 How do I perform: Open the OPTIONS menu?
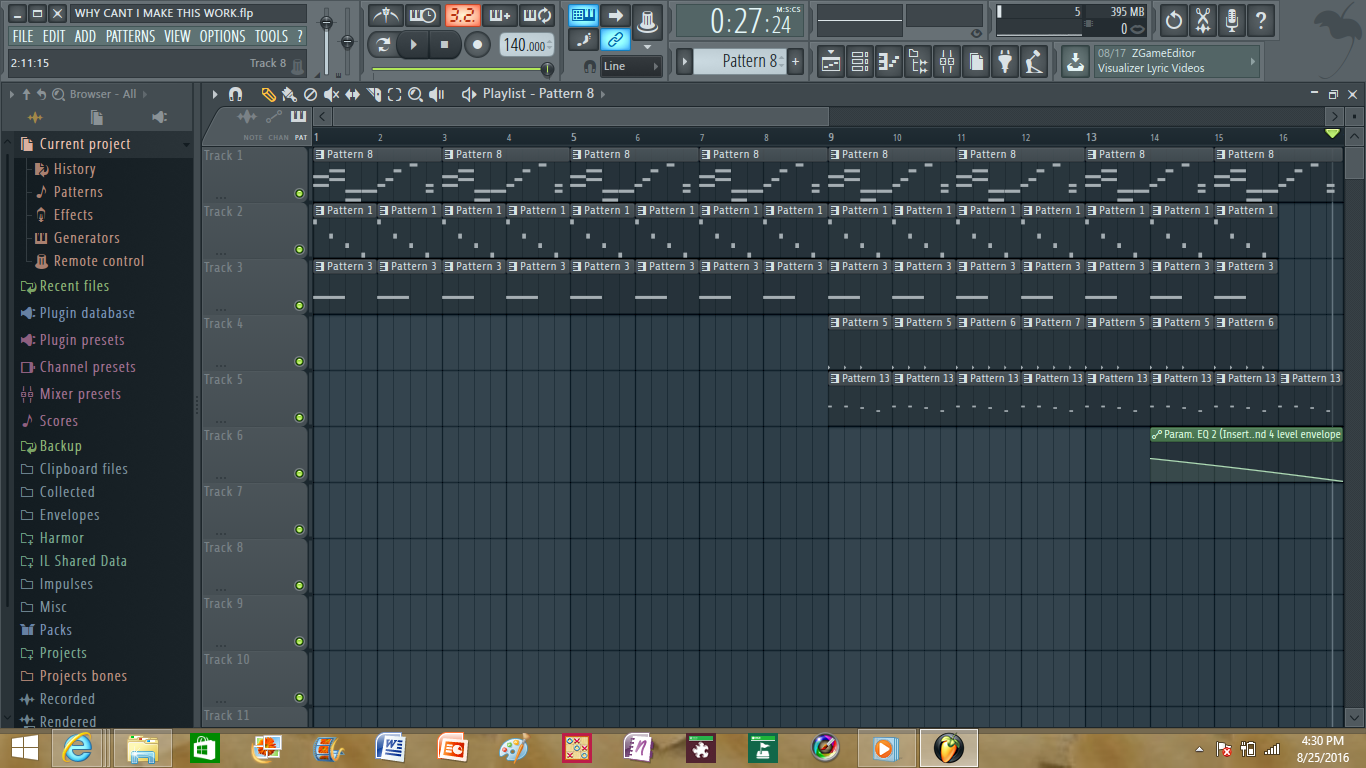coord(222,36)
